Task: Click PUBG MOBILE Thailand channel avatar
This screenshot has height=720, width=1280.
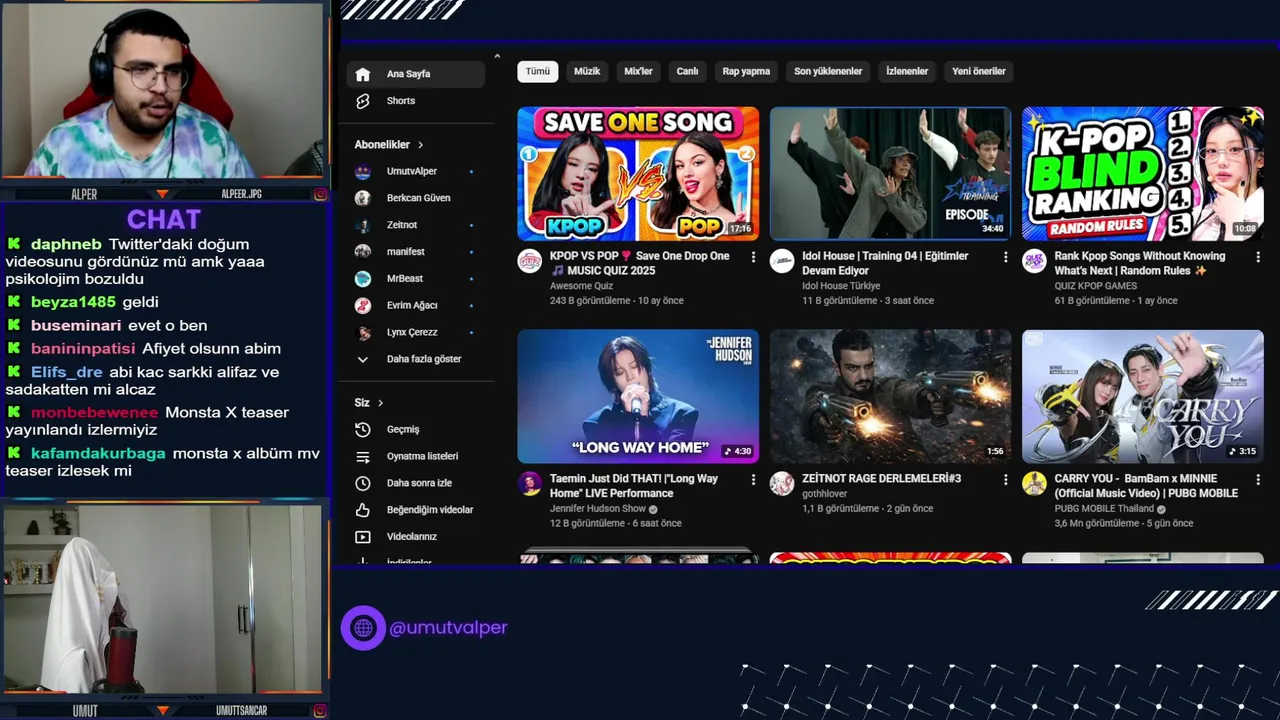Action: pyautogui.click(x=1034, y=484)
